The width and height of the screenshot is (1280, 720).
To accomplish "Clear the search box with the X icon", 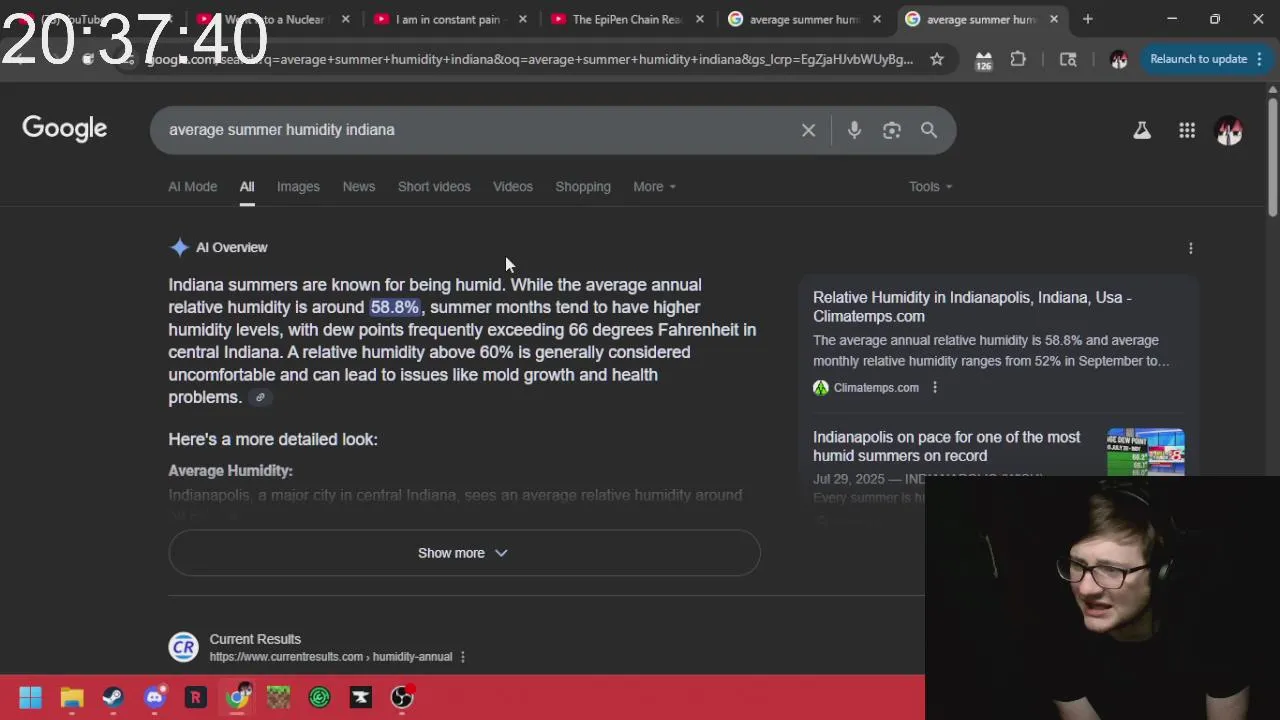I will coord(808,130).
